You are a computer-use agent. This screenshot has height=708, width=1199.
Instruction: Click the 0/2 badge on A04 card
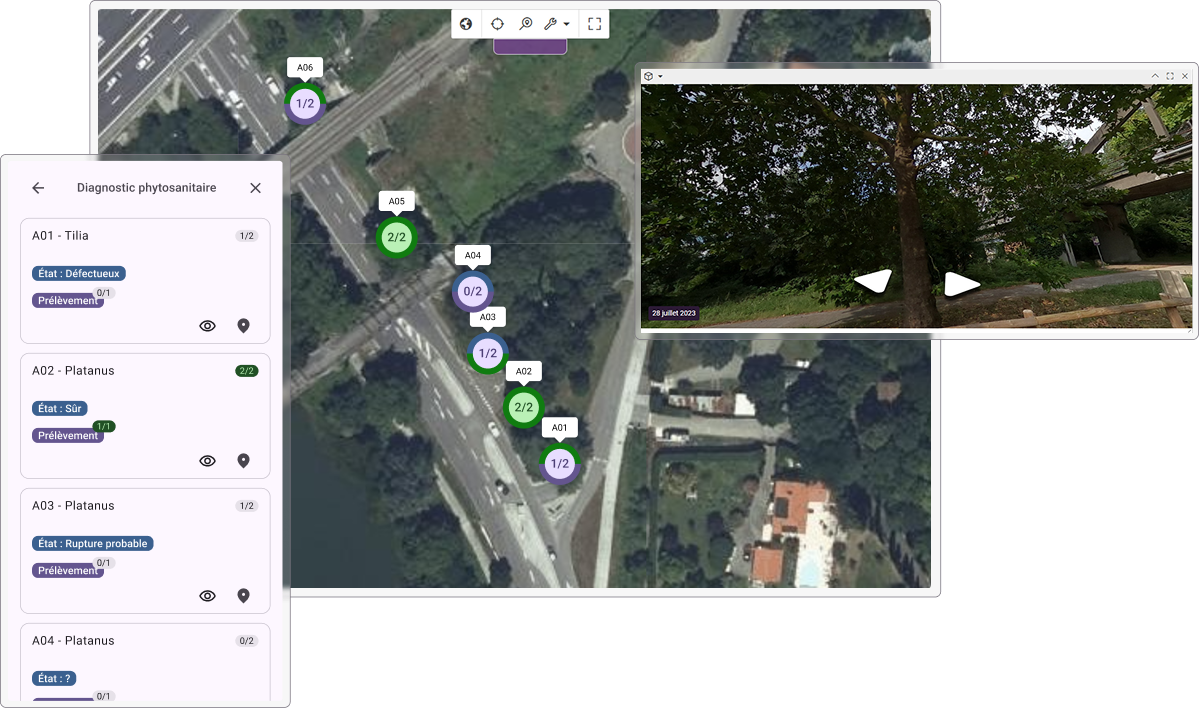246,641
